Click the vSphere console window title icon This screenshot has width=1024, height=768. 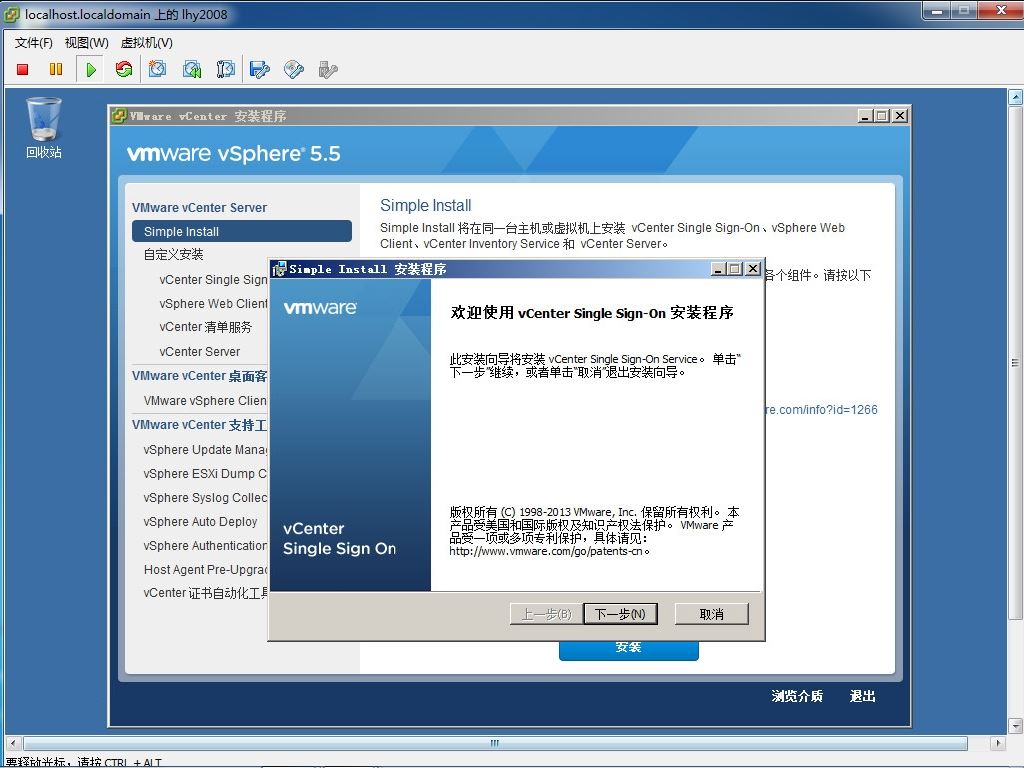(12, 14)
